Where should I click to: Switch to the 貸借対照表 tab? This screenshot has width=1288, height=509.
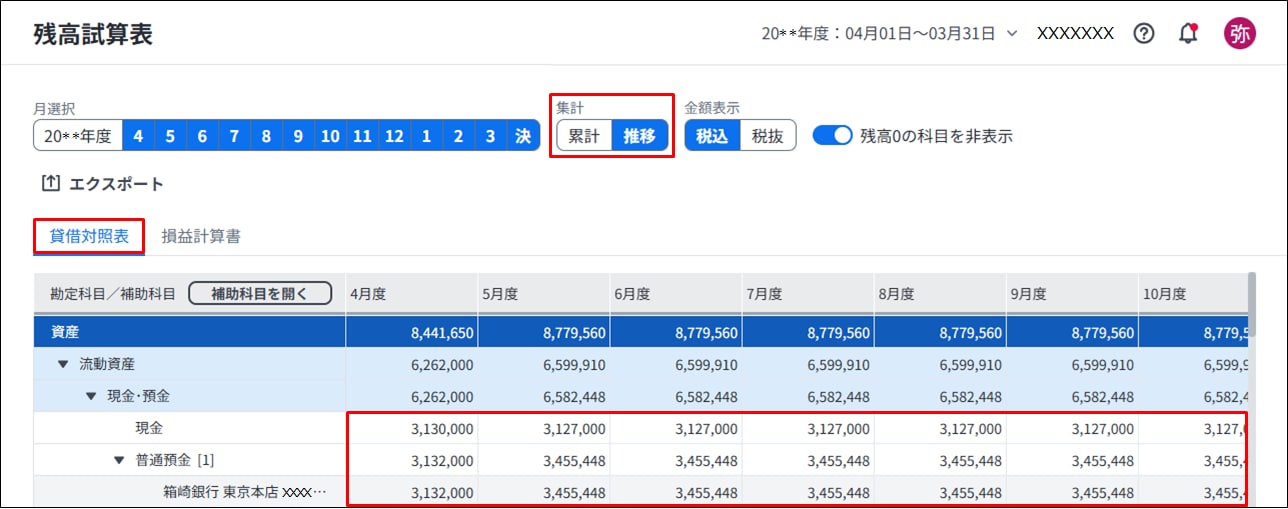click(x=90, y=236)
